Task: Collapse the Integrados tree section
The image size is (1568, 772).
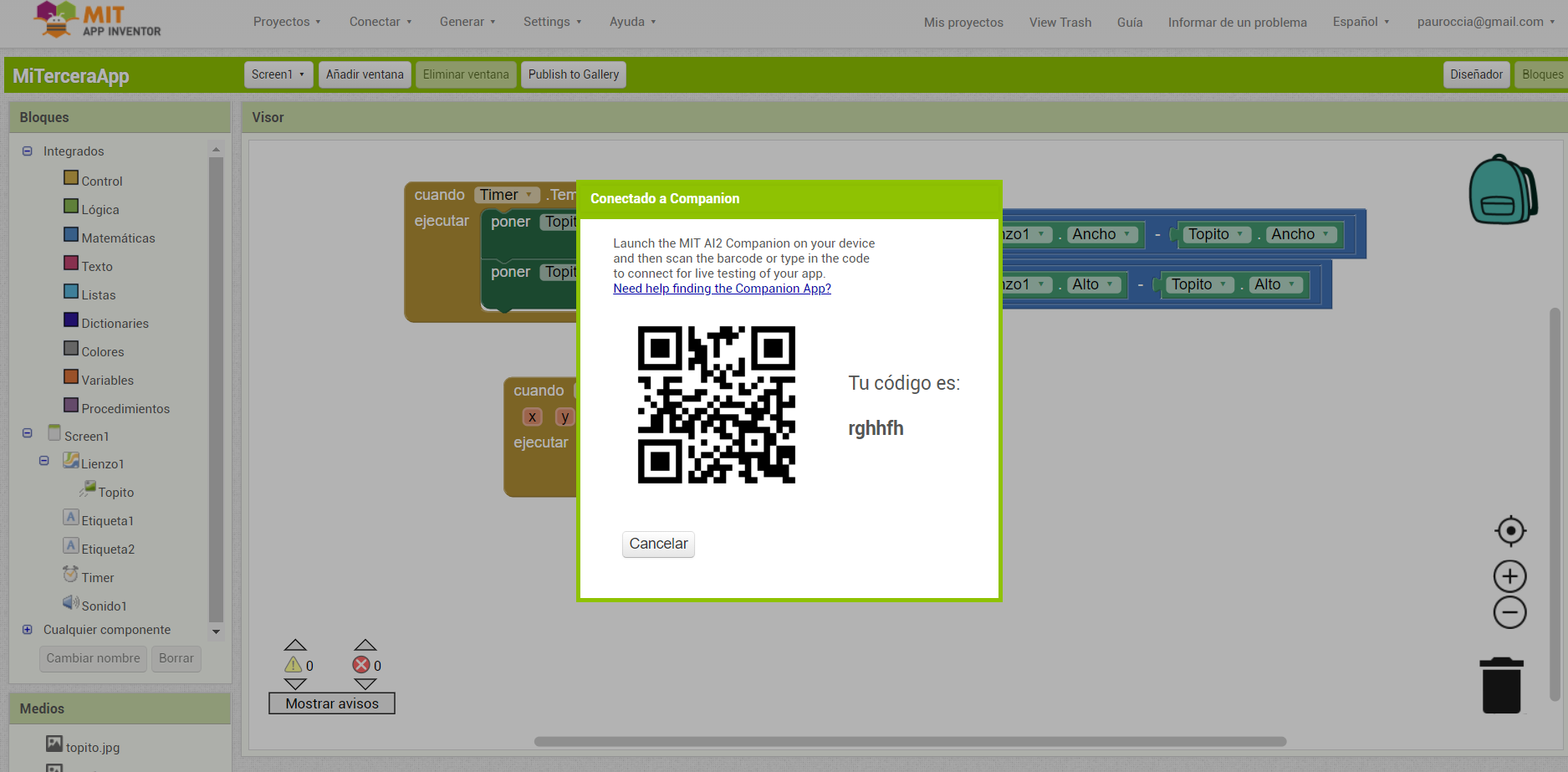Action: (x=27, y=151)
